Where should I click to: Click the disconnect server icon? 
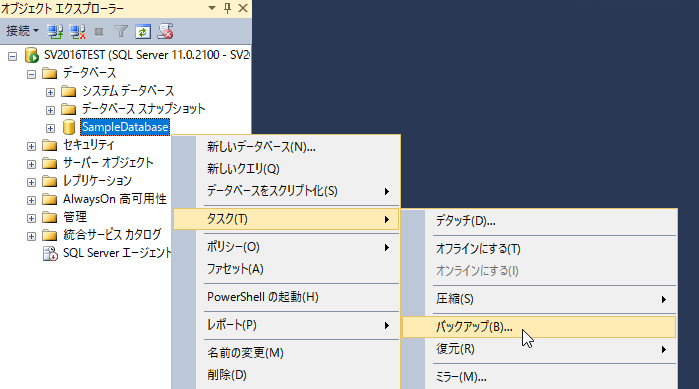pyautogui.click(x=78, y=32)
